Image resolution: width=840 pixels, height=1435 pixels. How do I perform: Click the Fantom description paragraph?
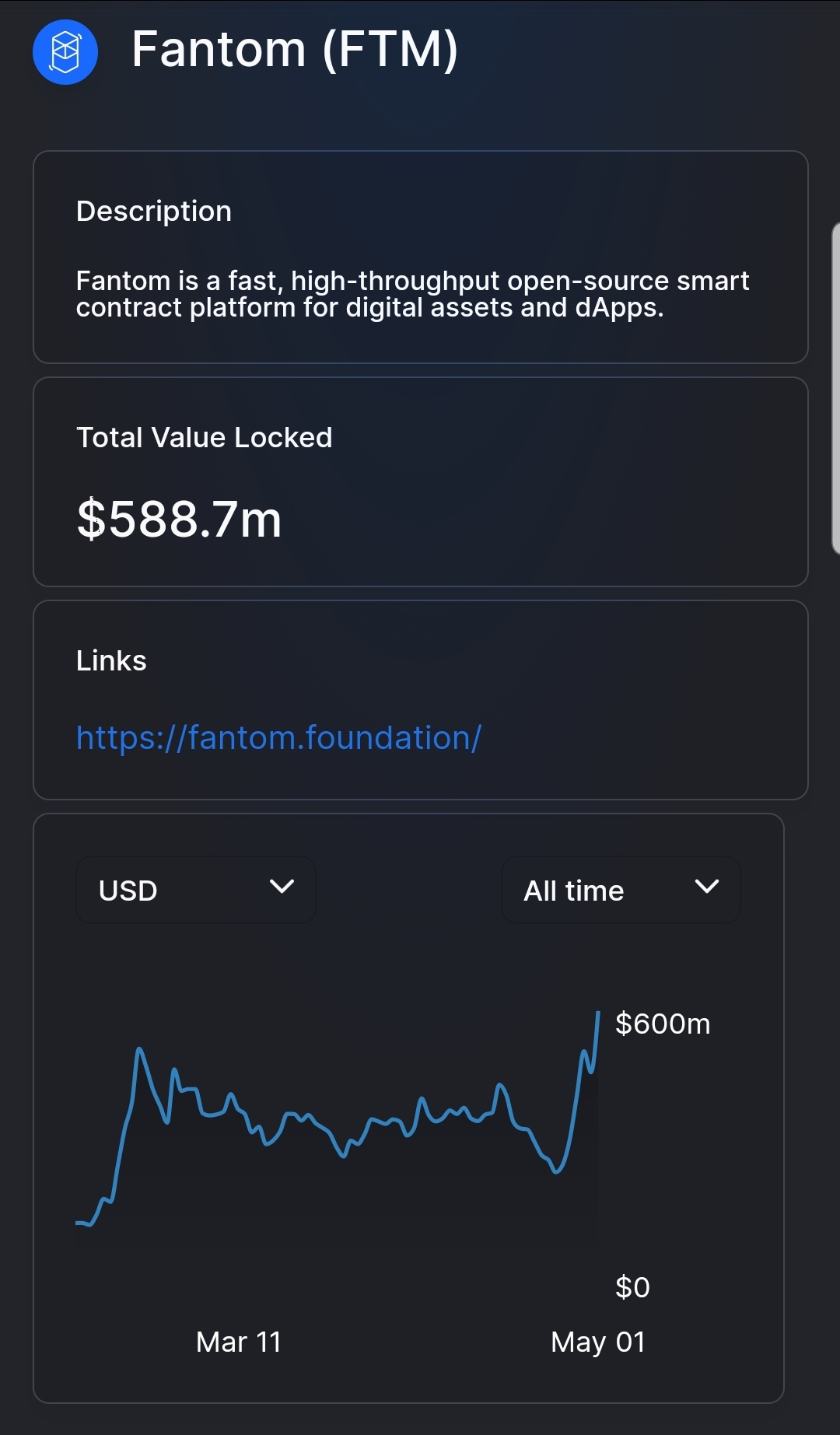(x=412, y=294)
